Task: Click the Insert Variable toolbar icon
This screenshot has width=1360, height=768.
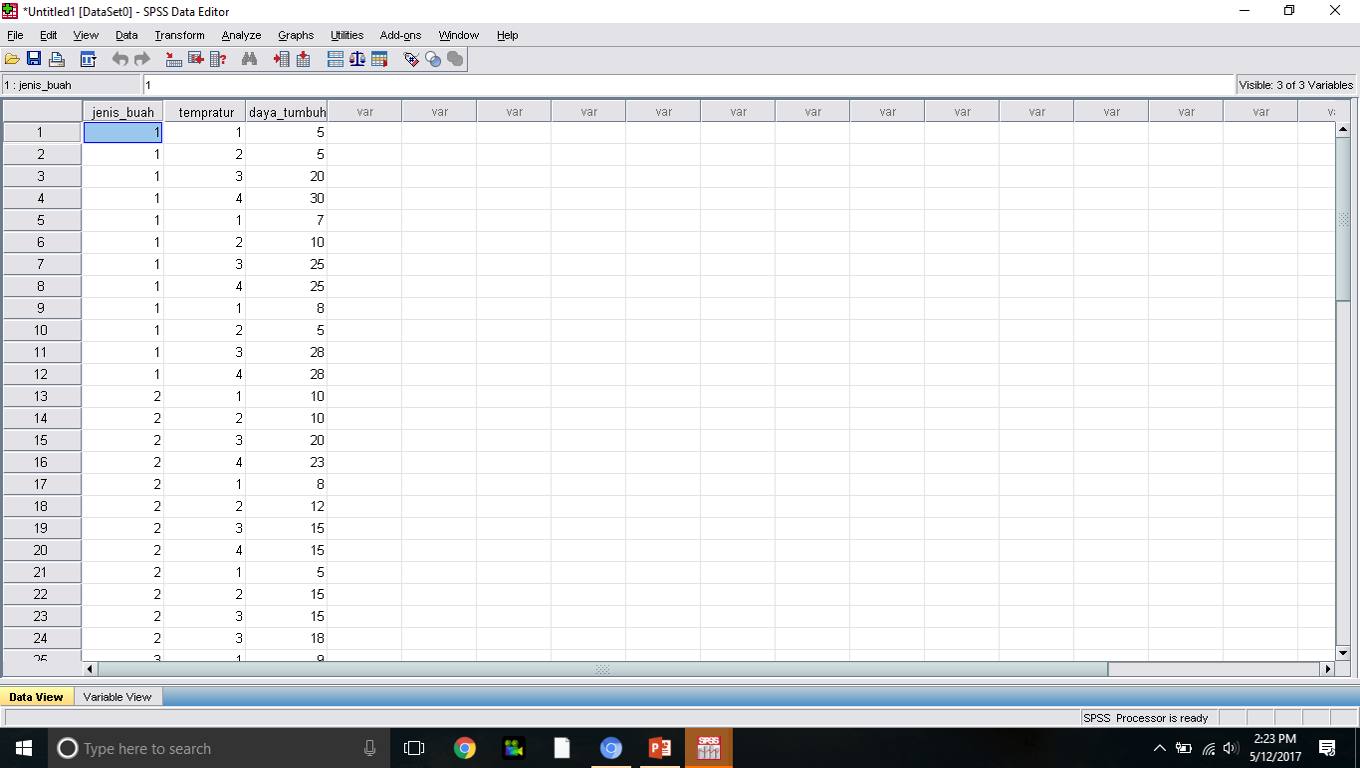Action: click(x=303, y=60)
